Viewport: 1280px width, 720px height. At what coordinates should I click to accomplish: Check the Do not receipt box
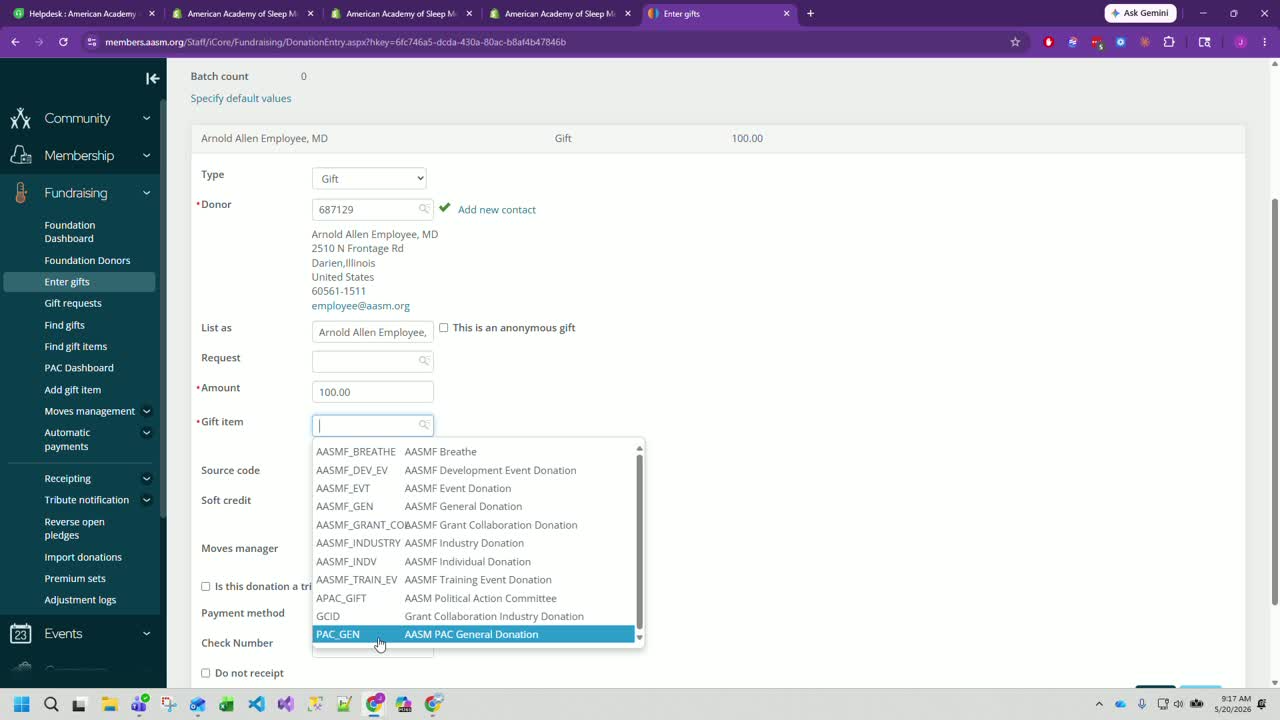206,673
